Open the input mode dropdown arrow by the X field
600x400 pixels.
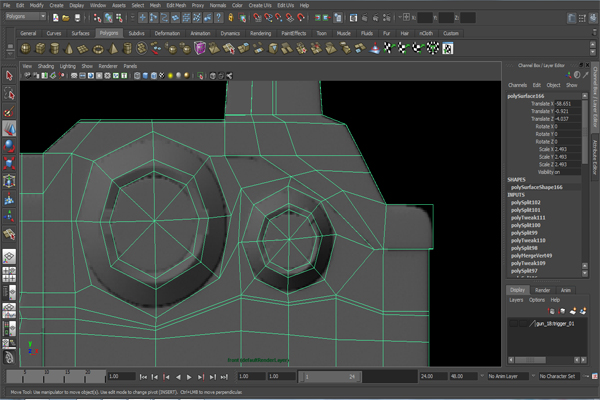click(400, 17)
